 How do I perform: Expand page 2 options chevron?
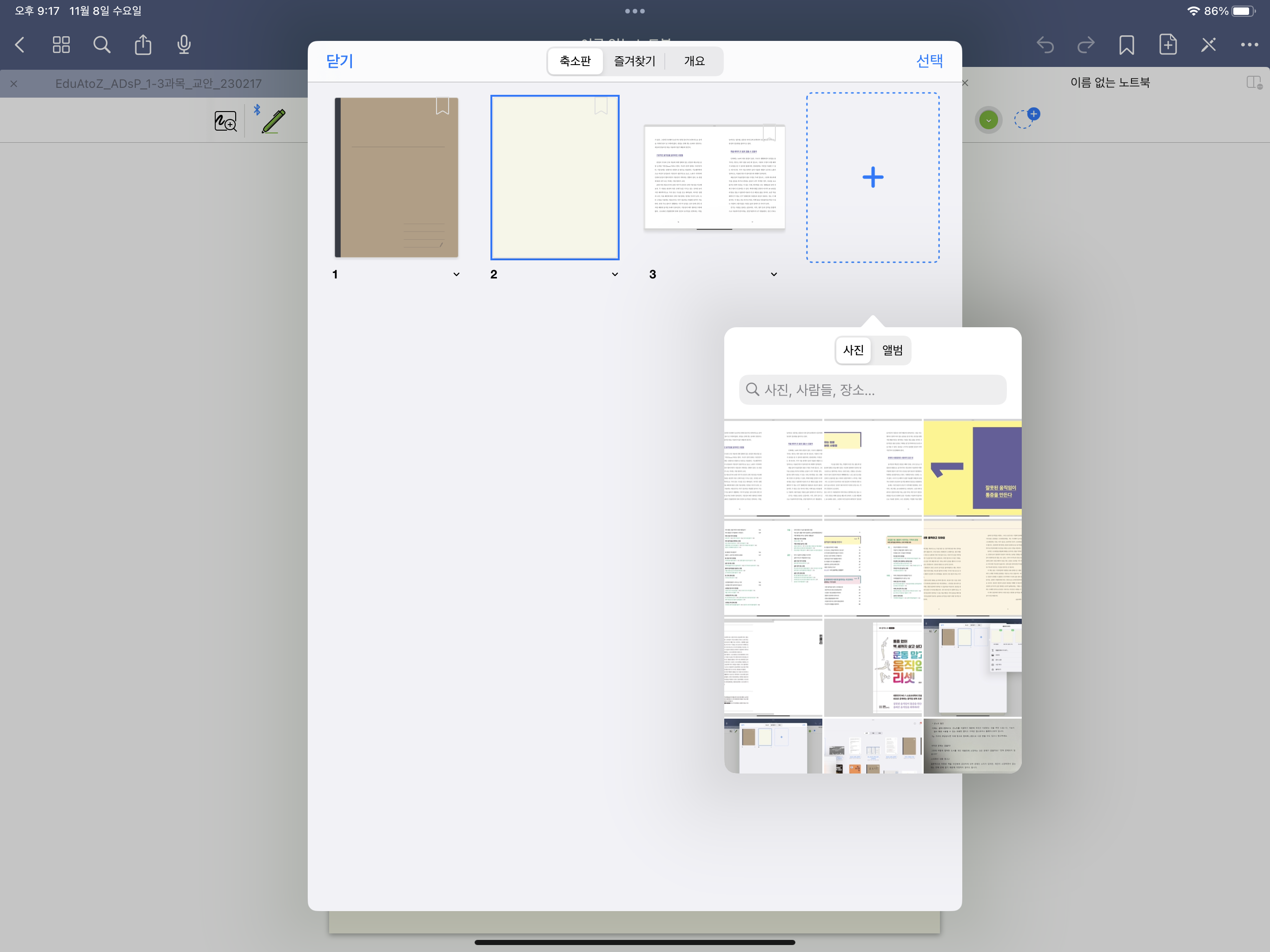click(x=615, y=274)
